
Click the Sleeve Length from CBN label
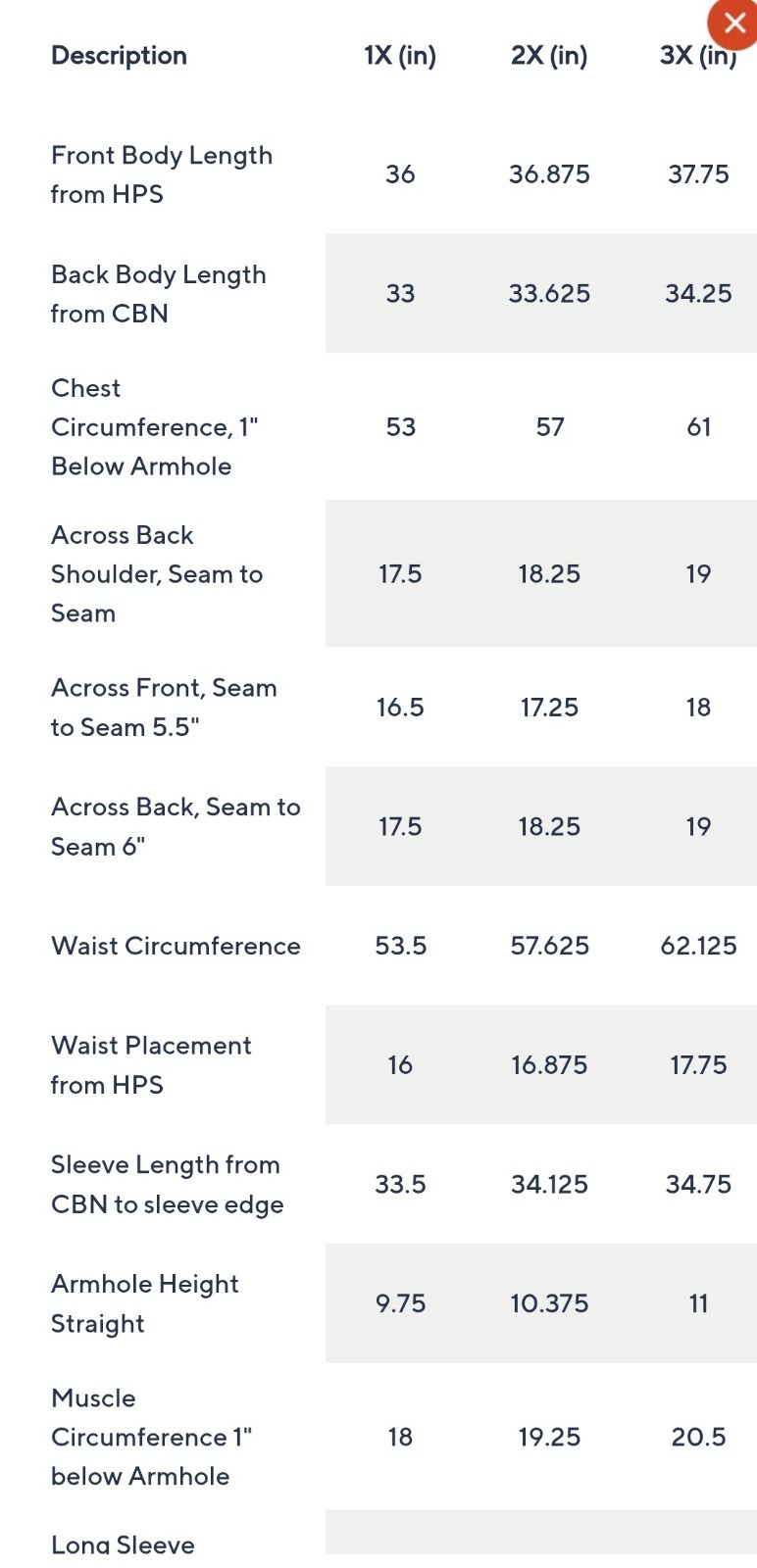pos(167,1185)
